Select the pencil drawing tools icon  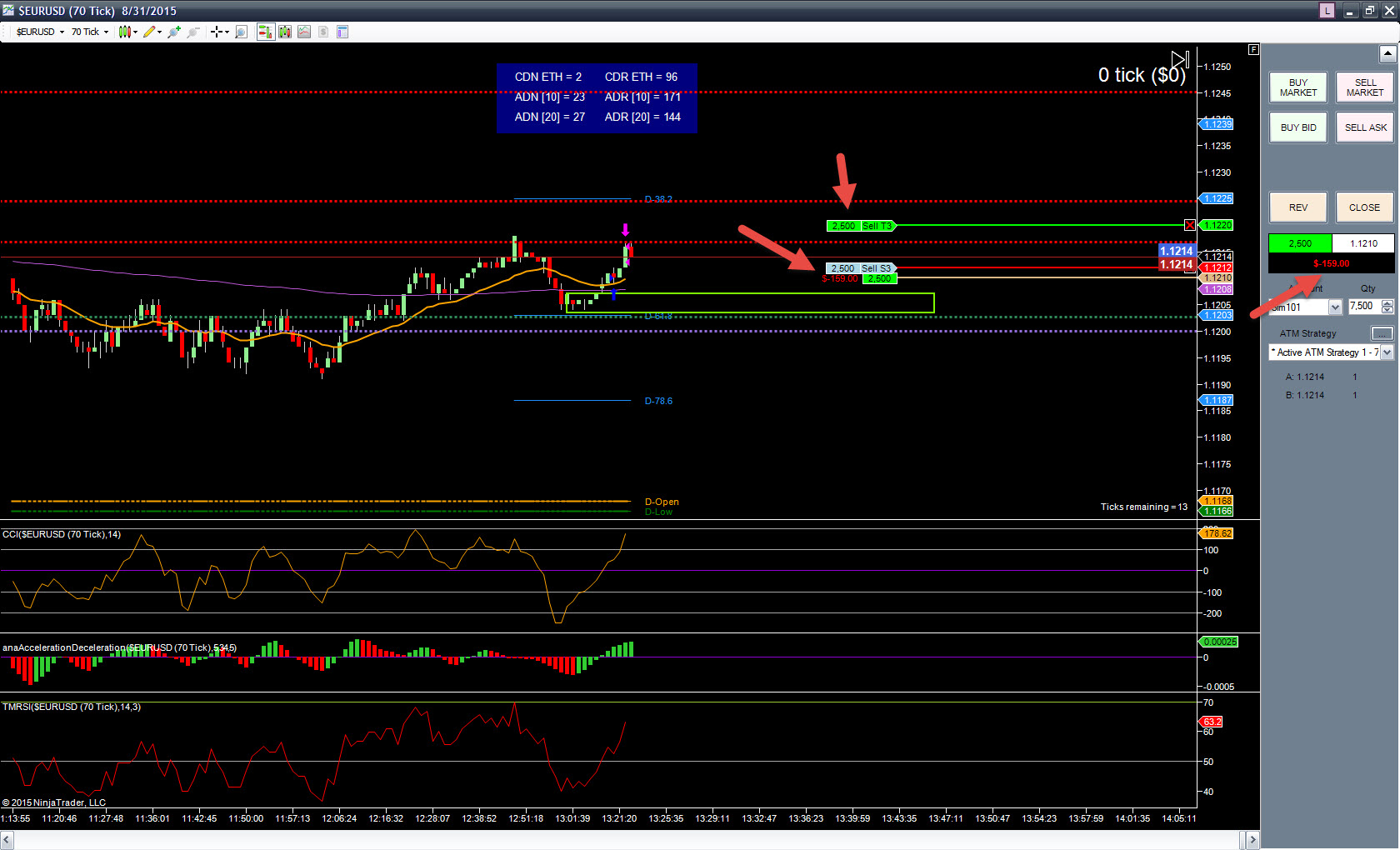pos(149,32)
